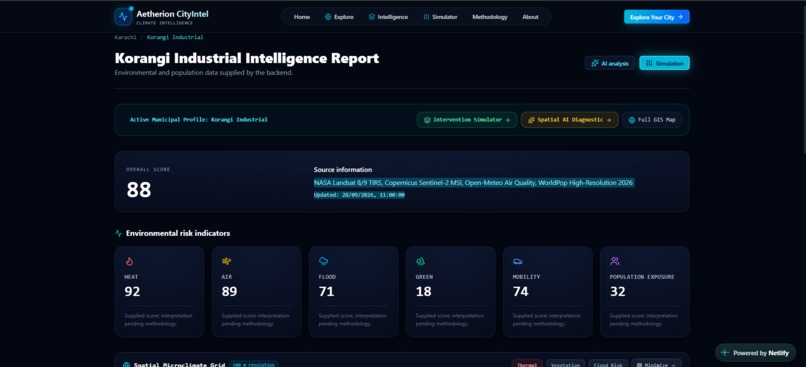
Task: Select the Vegetation layer toggle
Action: click(x=565, y=364)
